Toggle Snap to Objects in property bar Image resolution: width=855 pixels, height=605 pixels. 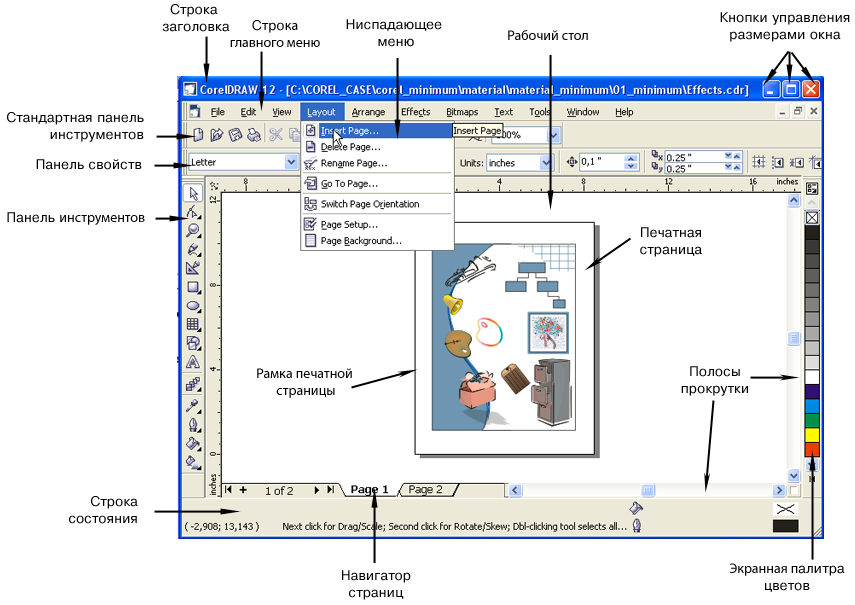(796, 162)
